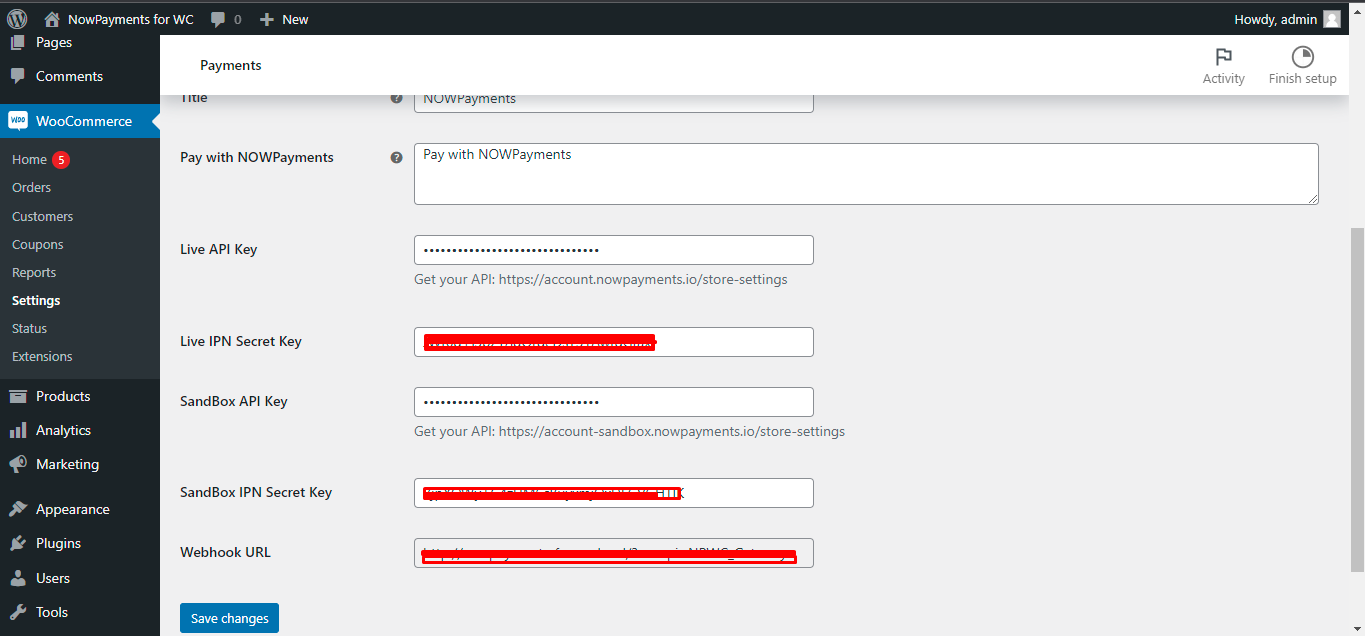The image size is (1365, 636).
Task: Open the Reports submenu item
Action: 34,272
